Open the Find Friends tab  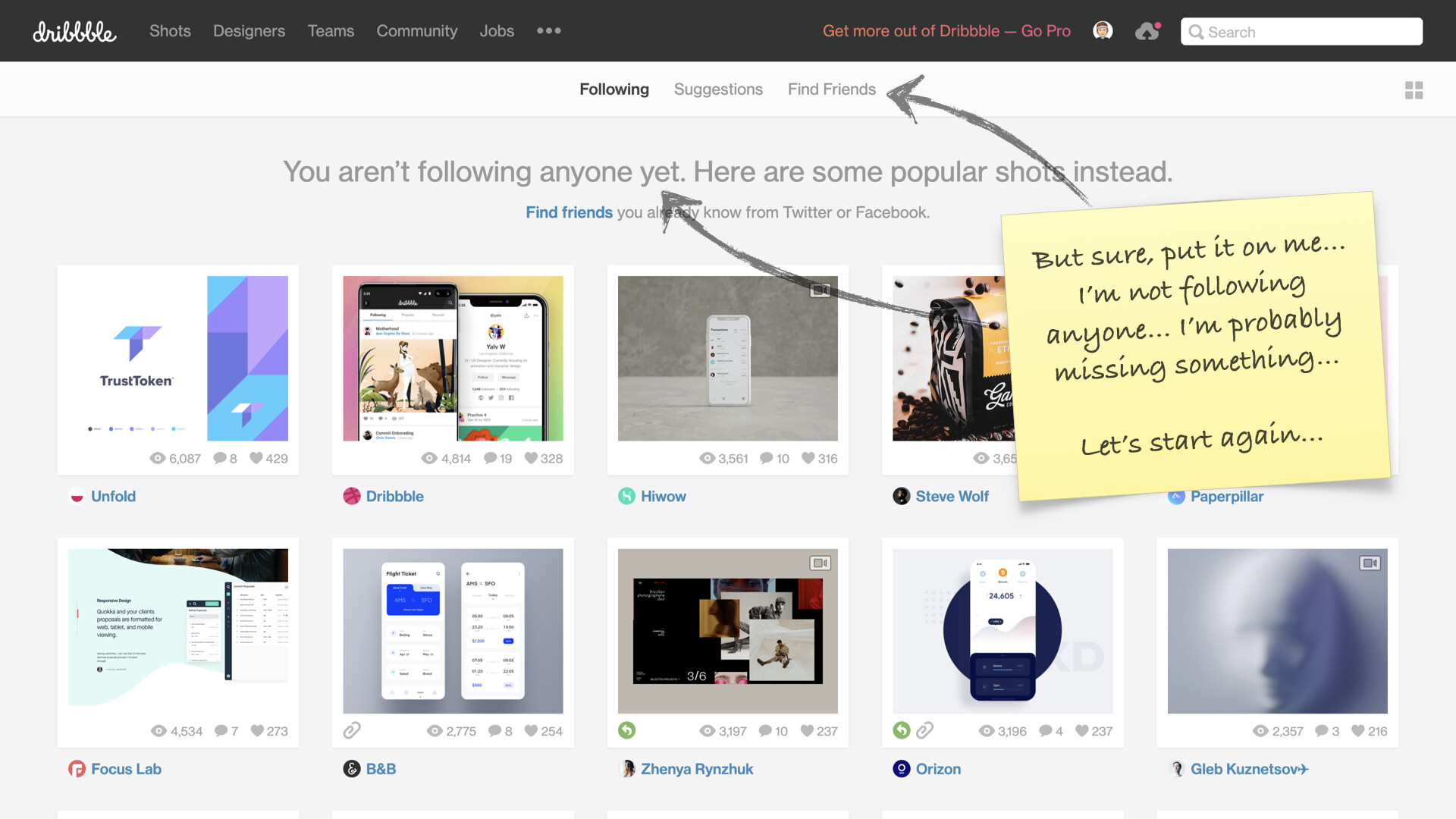[831, 89]
